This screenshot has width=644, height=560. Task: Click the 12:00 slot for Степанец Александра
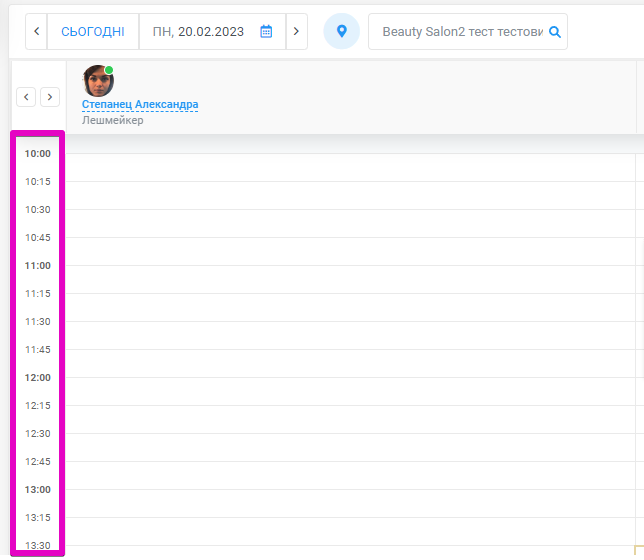coord(351,392)
